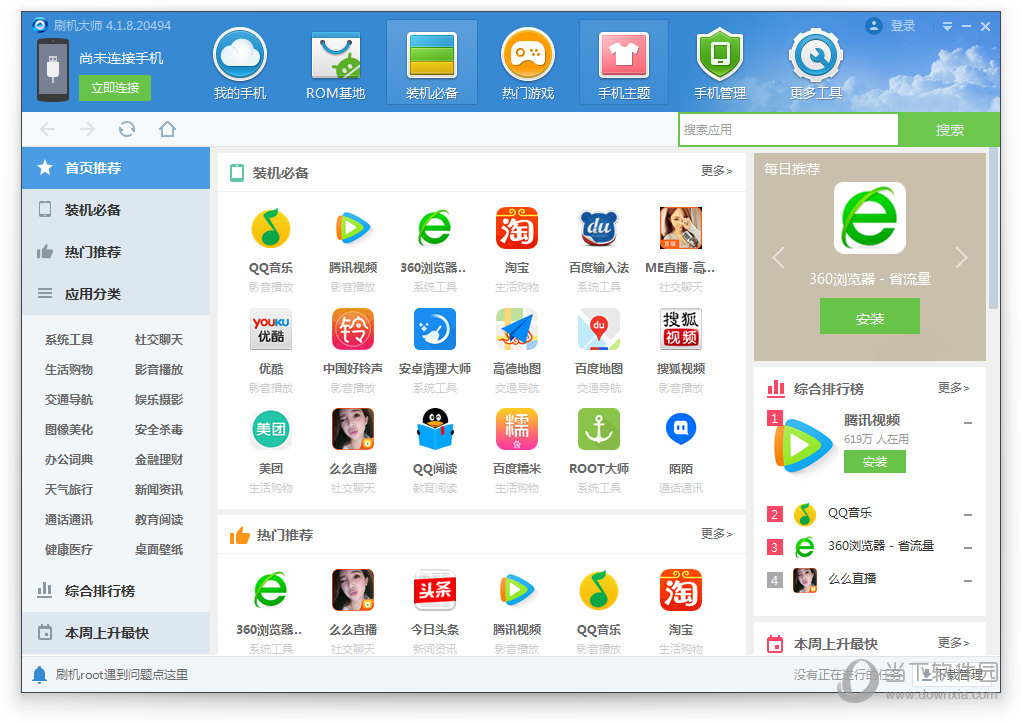Viewport: 1022px width, 724px height.
Task: Open 百度糯米 app icon
Action: click(517, 429)
